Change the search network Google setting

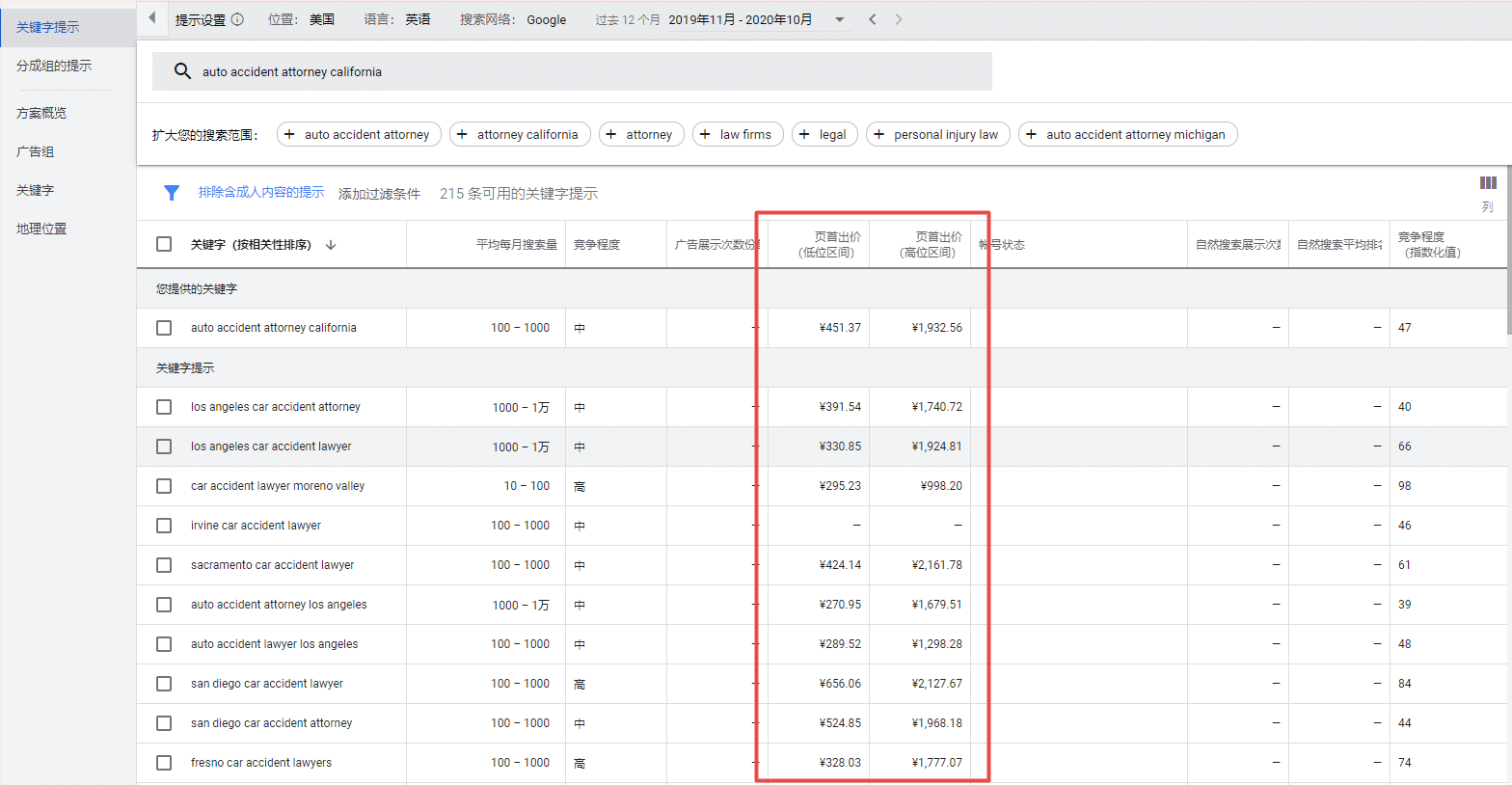point(547,19)
